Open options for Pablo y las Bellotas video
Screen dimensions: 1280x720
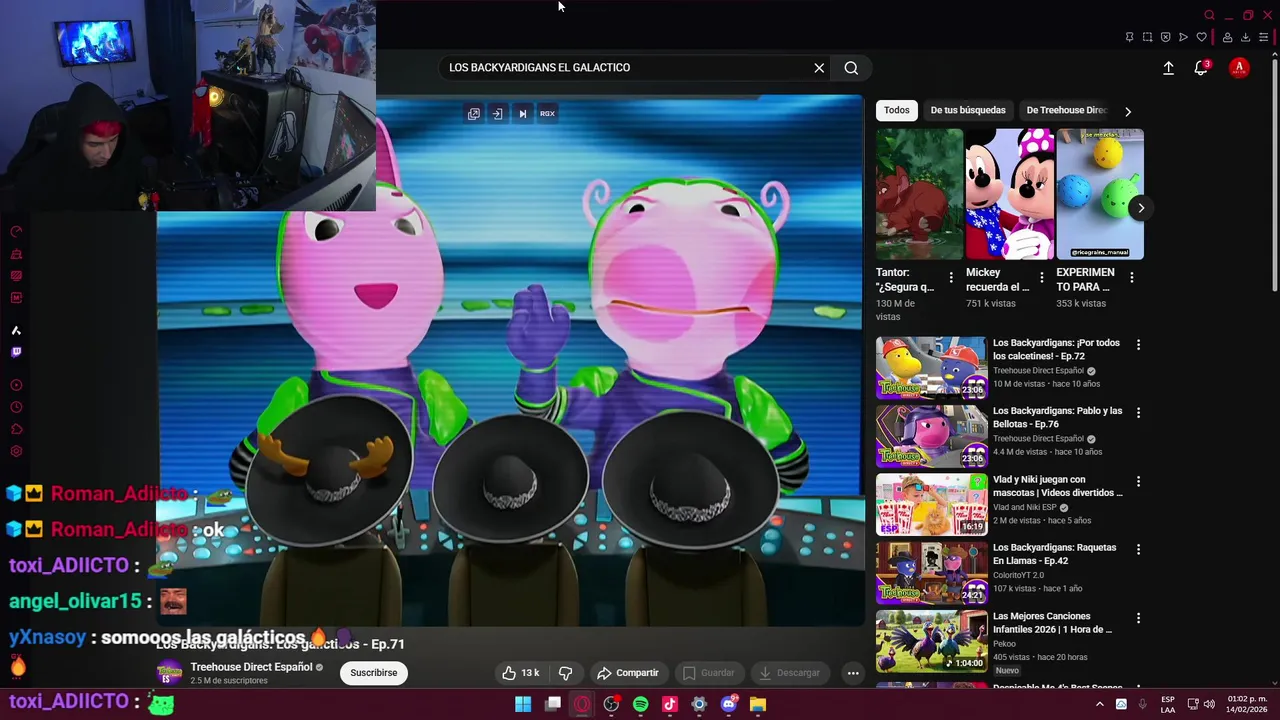1138,413
